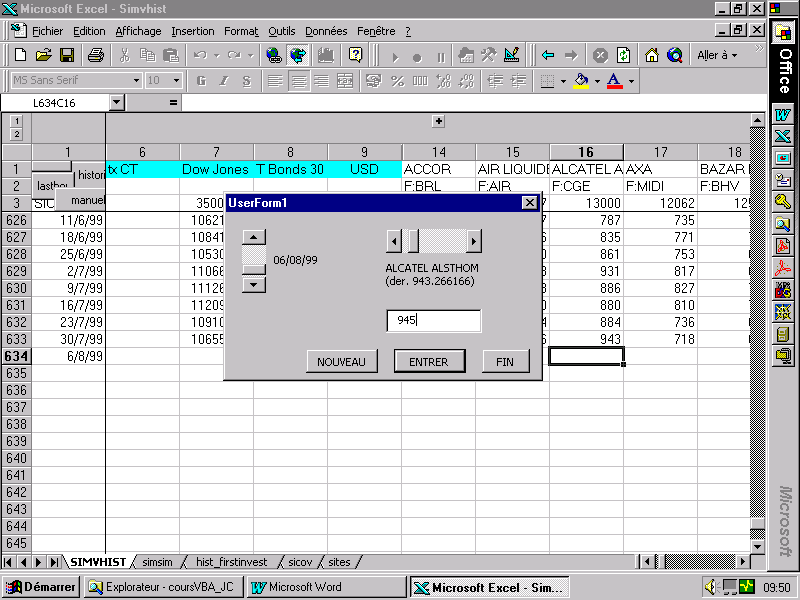Open the Affichage menu
Screen dimensions: 800x600
[138, 31]
